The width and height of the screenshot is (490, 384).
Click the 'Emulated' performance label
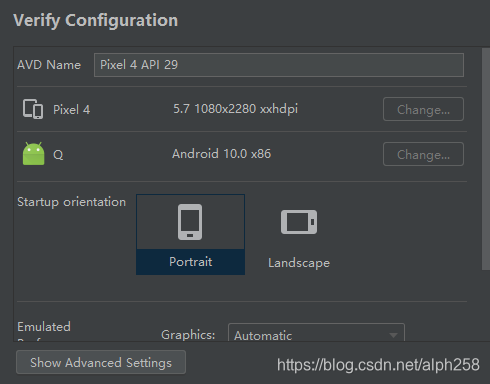(44, 327)
